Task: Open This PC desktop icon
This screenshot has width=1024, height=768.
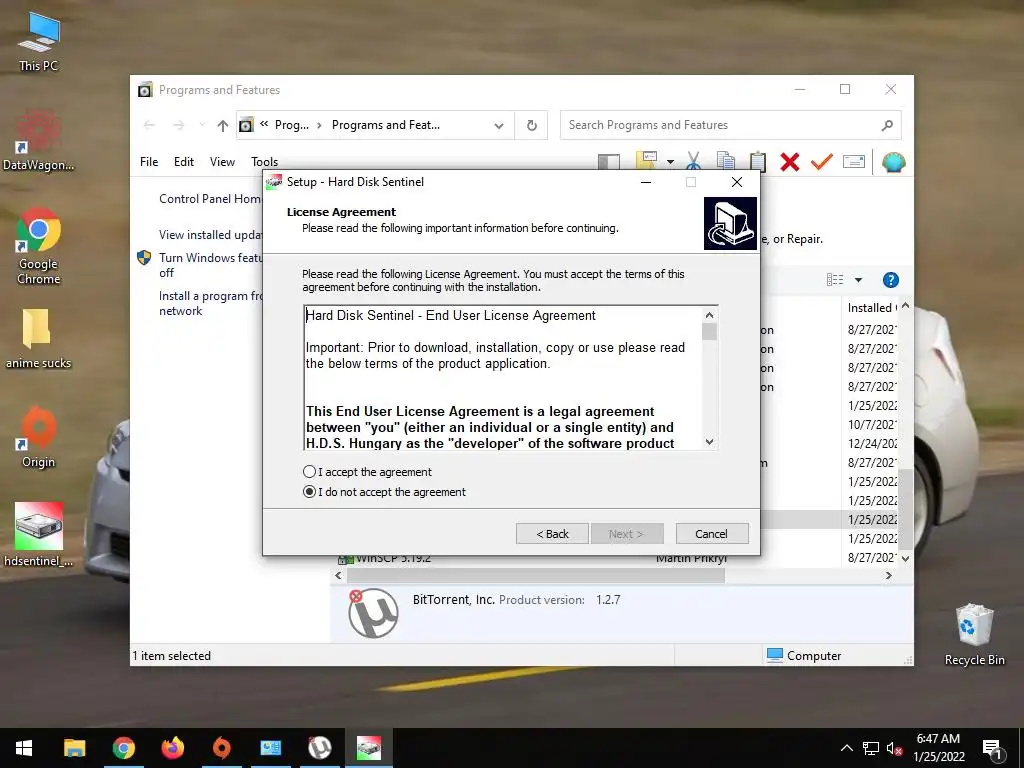Action: (x=39, y=42)
